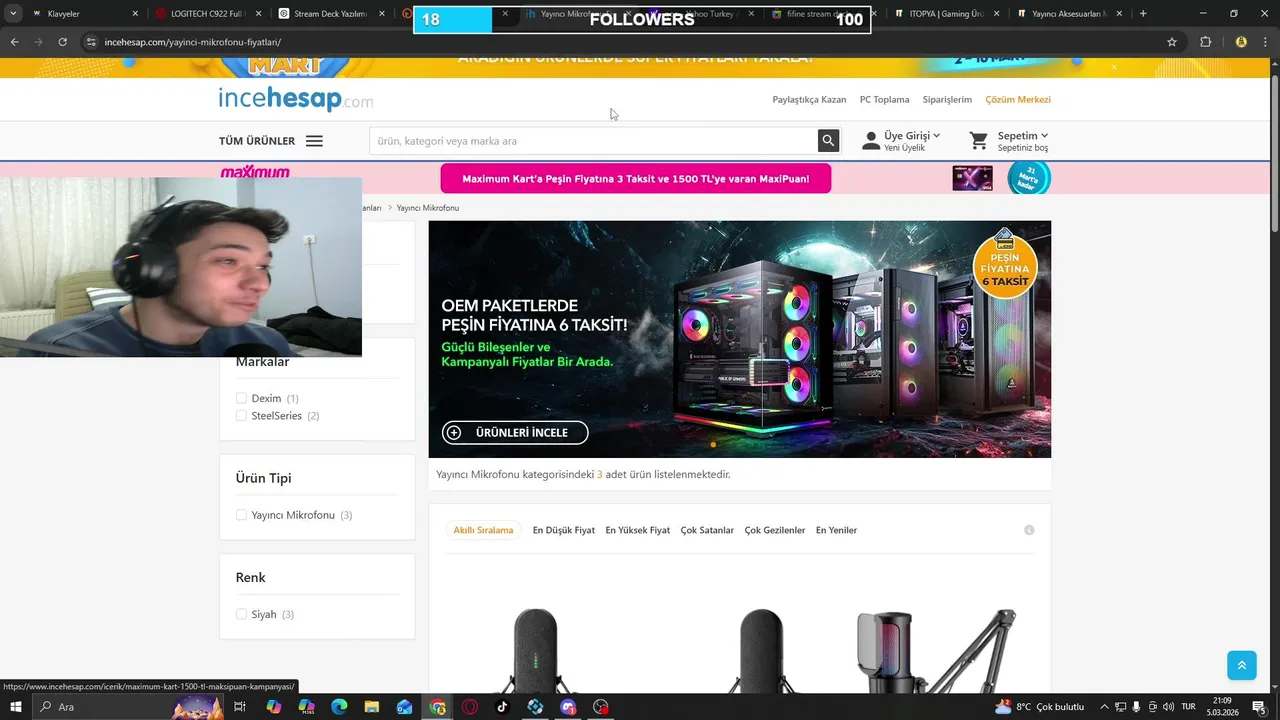Bookmark this page with the star icon
1280x720 pixels.
pyautogui.click(x=1172, y=42)
